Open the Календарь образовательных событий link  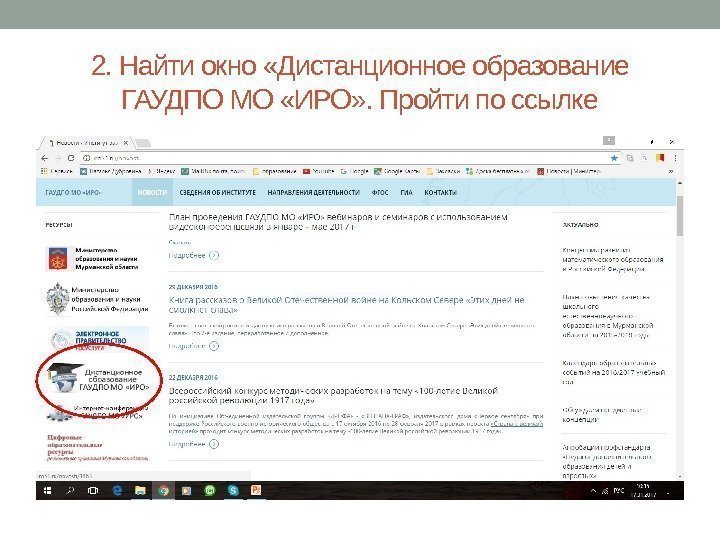point(613,372)
